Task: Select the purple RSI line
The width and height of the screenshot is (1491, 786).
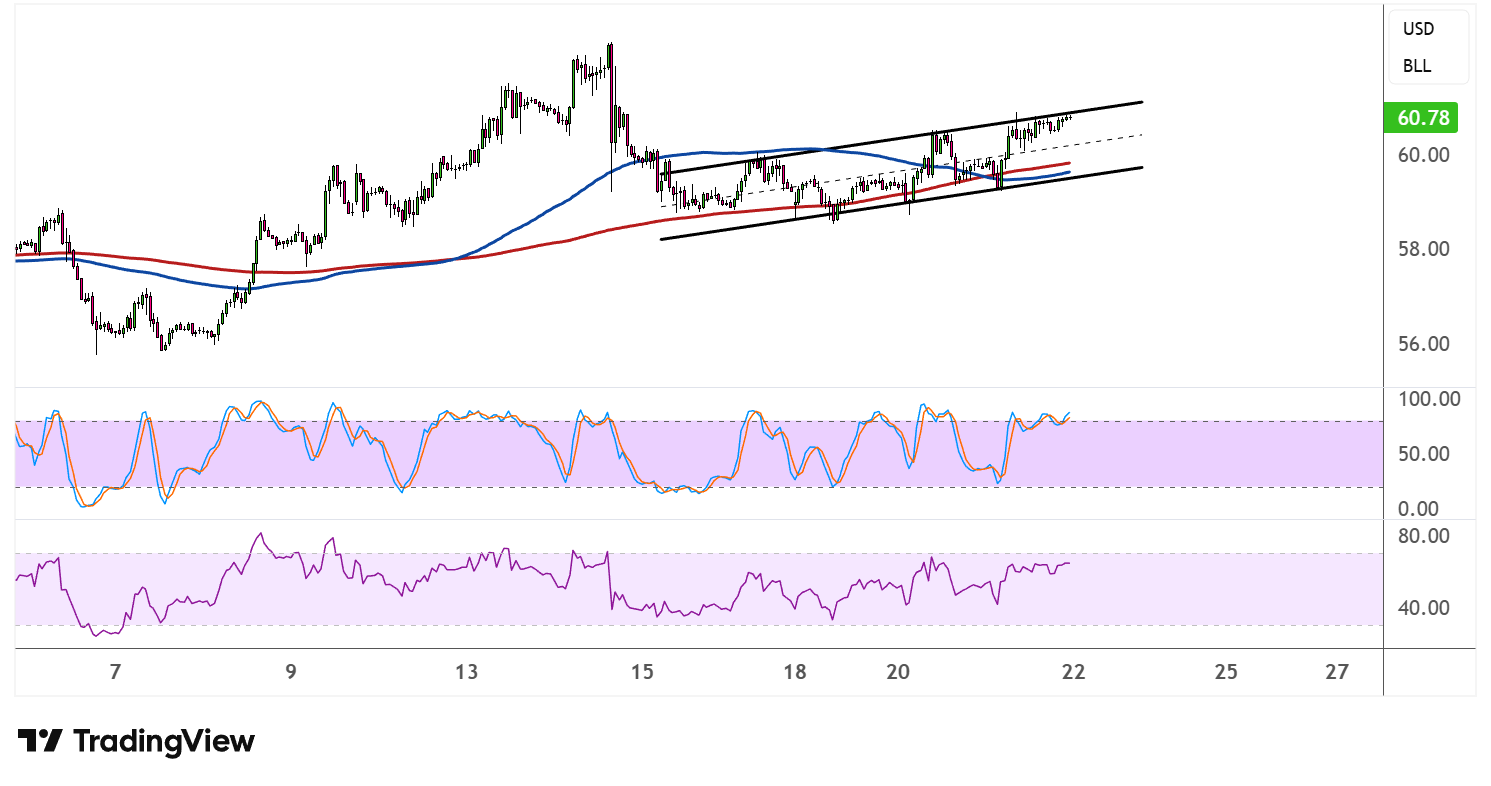Action: pos(540,573)
